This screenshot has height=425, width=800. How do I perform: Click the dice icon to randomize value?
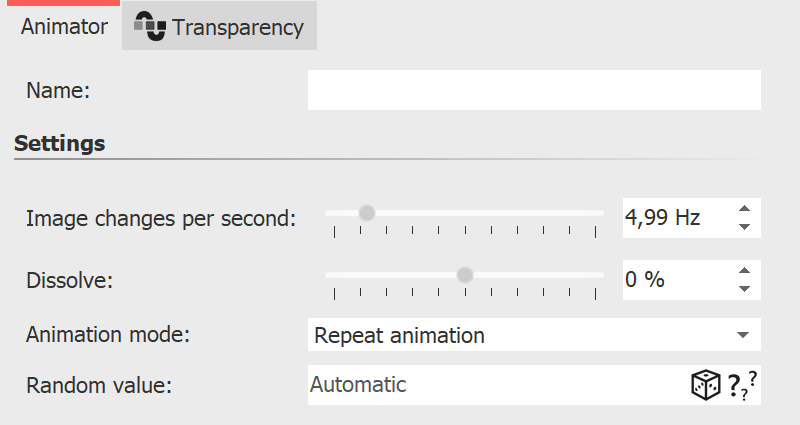pyautogui.click(x=705, y=385)
